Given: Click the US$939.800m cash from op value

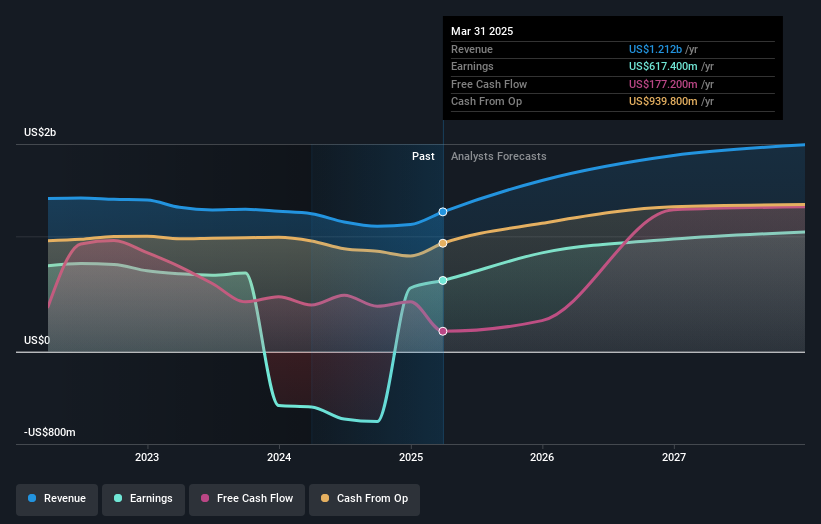Looking at the screenshot, I should tap(663, 102).
